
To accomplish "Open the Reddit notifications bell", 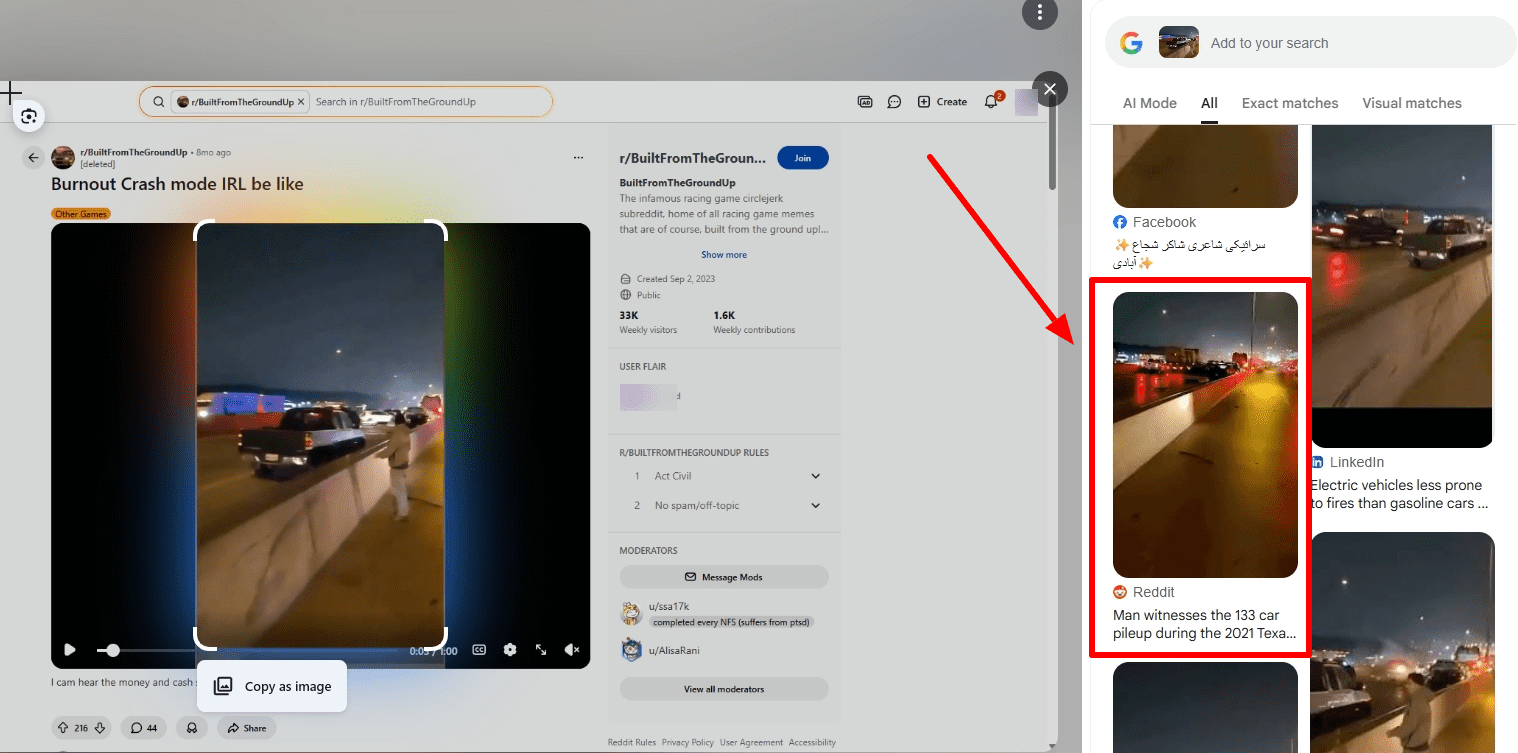I will [991, 101].
